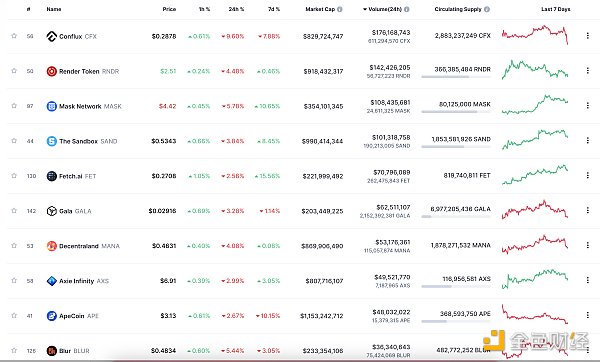Sort table by Price column
The width and height of the screenshot is (600, 362).
tap(169, 9)
